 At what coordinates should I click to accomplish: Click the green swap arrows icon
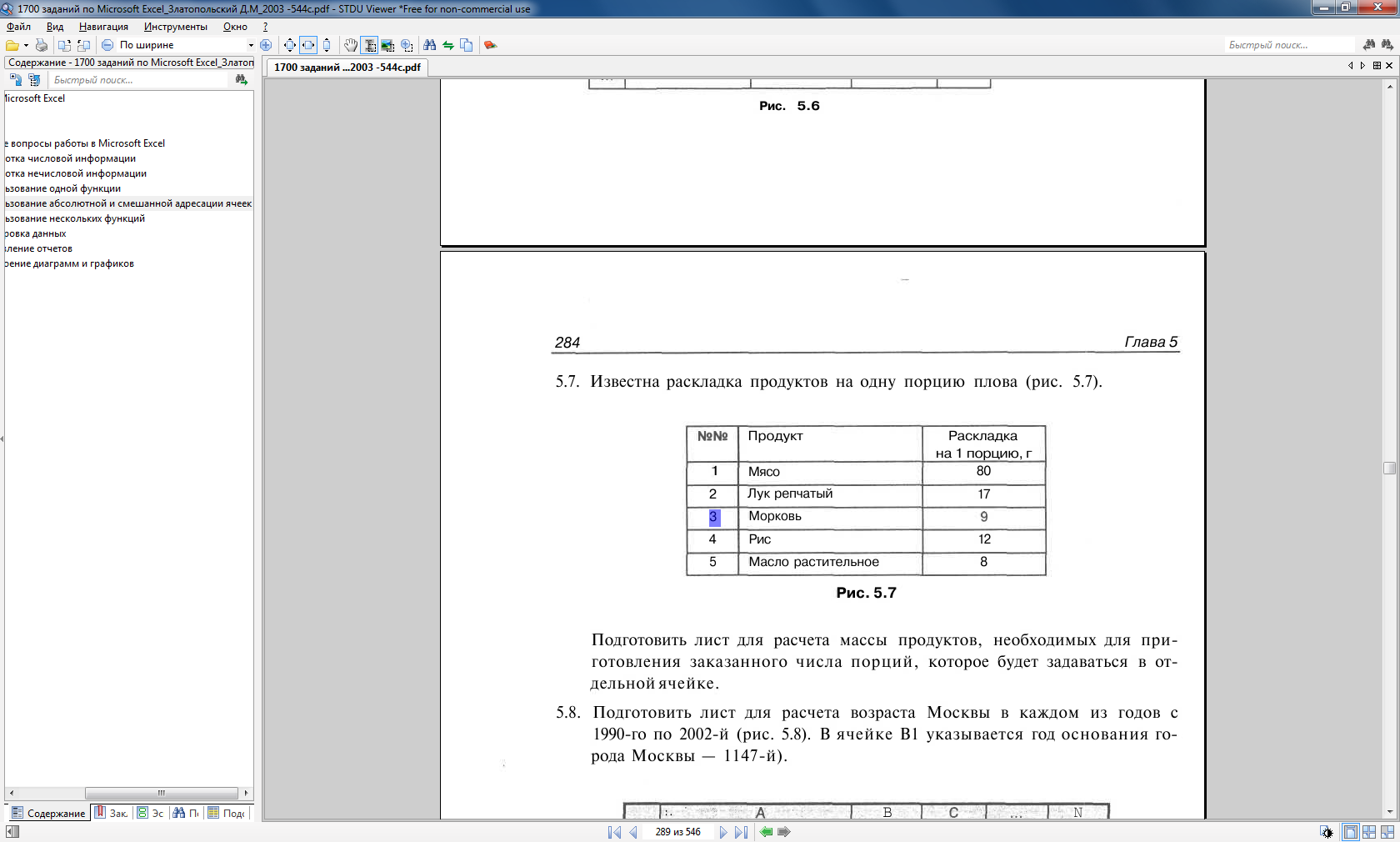pos(448,45)
